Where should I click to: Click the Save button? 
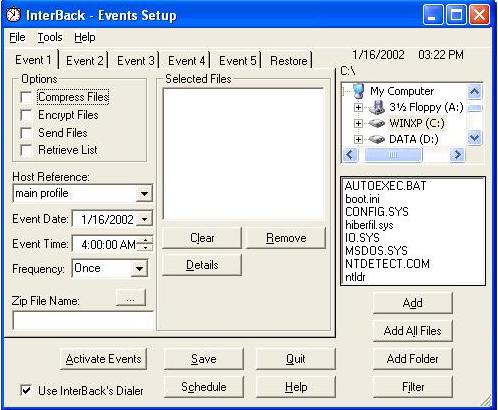click(204, 359)
